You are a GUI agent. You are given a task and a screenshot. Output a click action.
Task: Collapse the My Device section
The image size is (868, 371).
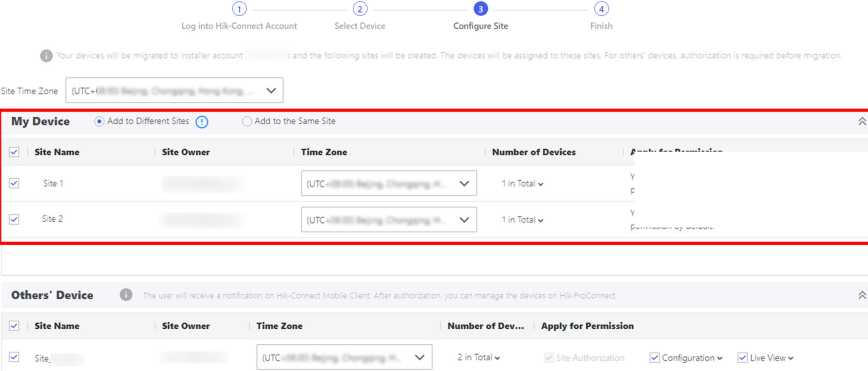(862, 122)
